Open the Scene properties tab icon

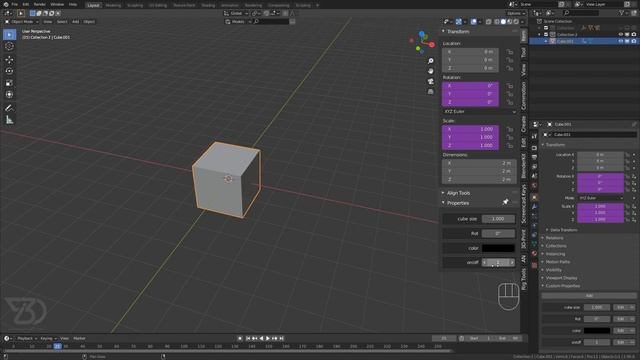click(x=534, y=176)
